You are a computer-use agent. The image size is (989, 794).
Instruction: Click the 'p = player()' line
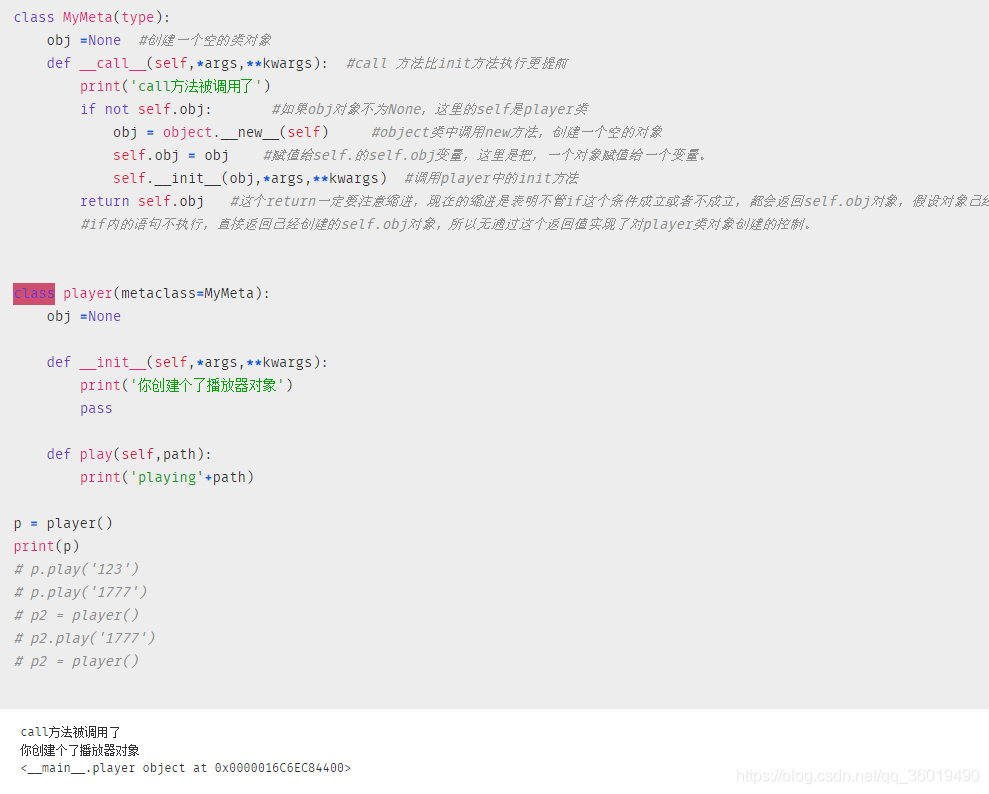point(63,523)
